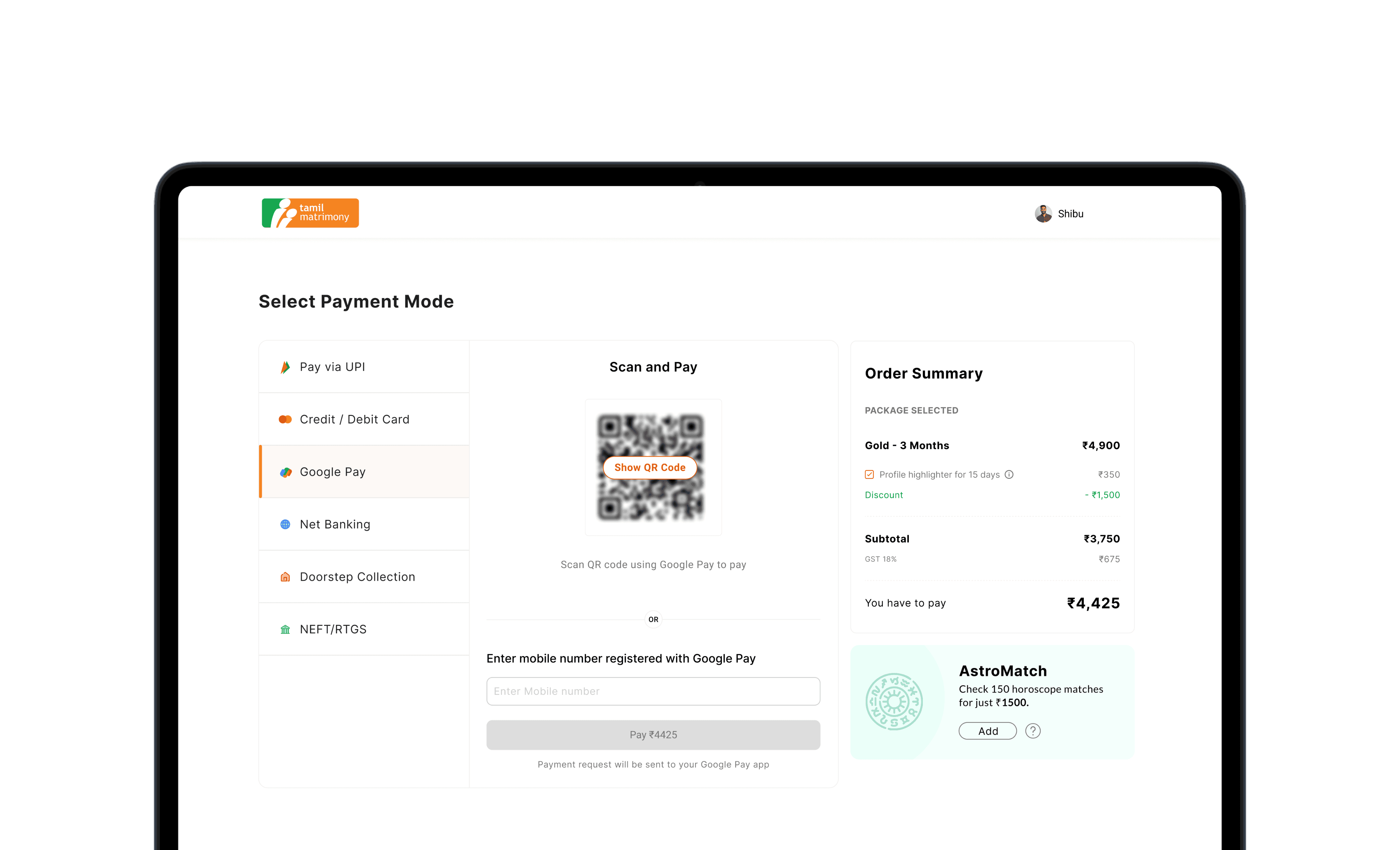Click the - ₹1,500 discount amount
Image resolution: width=1400 pixels, height=850 pixels.
pos(1102,495)
